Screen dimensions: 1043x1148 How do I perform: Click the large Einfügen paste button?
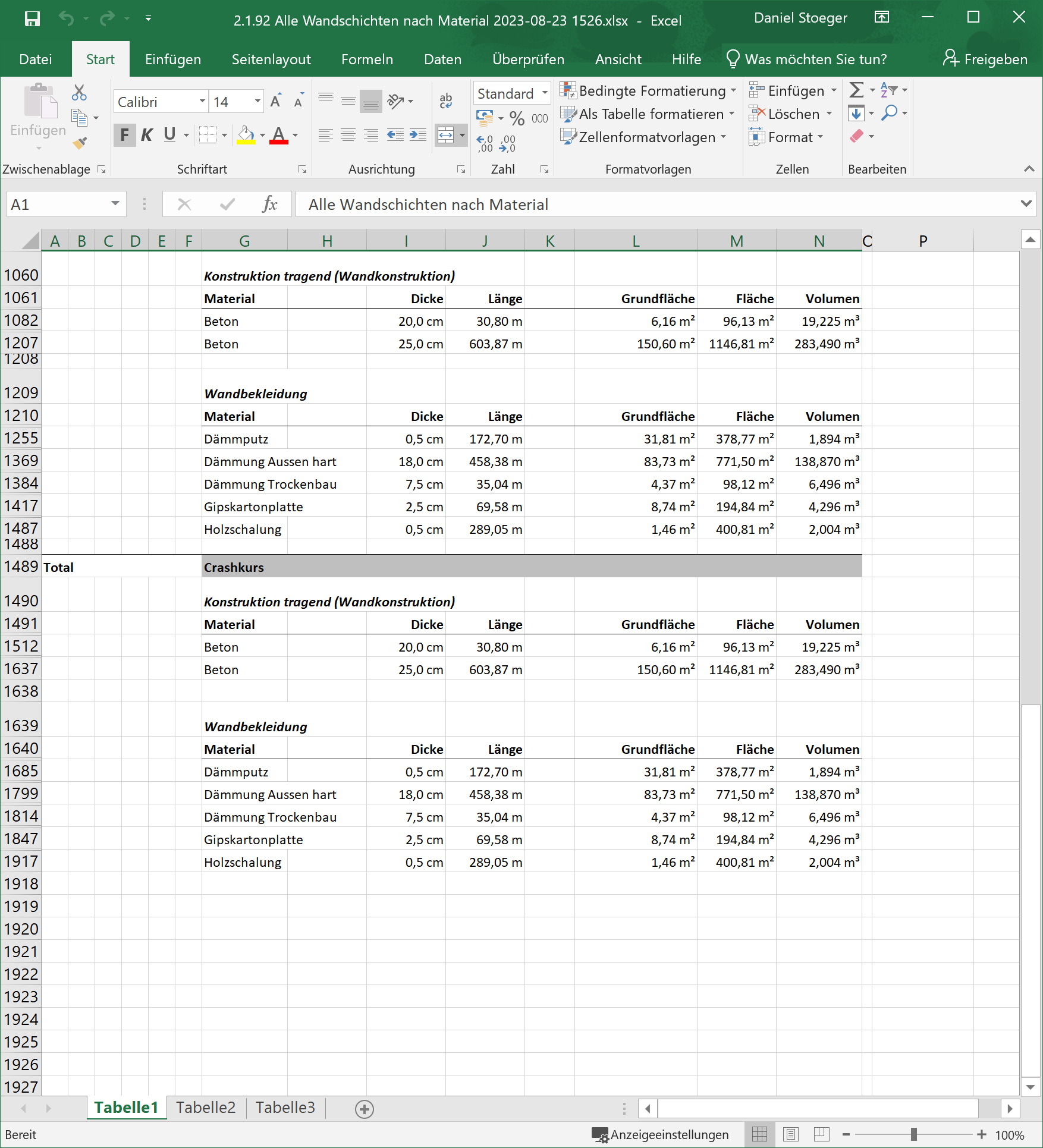click(x=38, y=110)
